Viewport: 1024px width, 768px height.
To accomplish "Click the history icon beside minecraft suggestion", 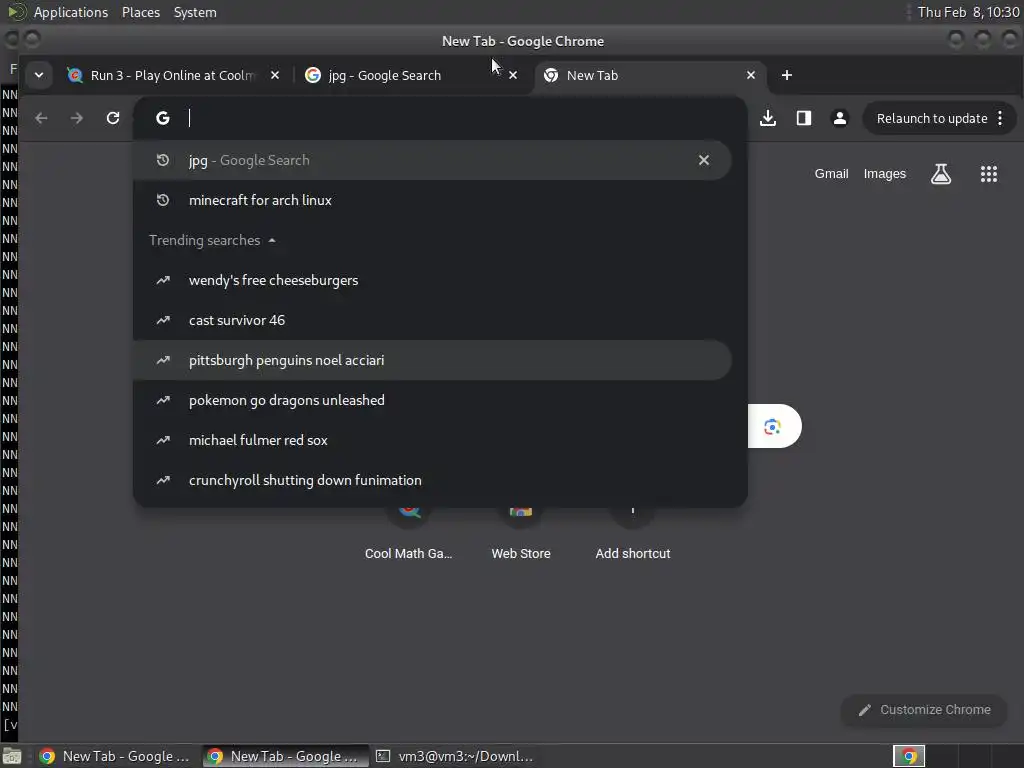I will coord(163,200).
